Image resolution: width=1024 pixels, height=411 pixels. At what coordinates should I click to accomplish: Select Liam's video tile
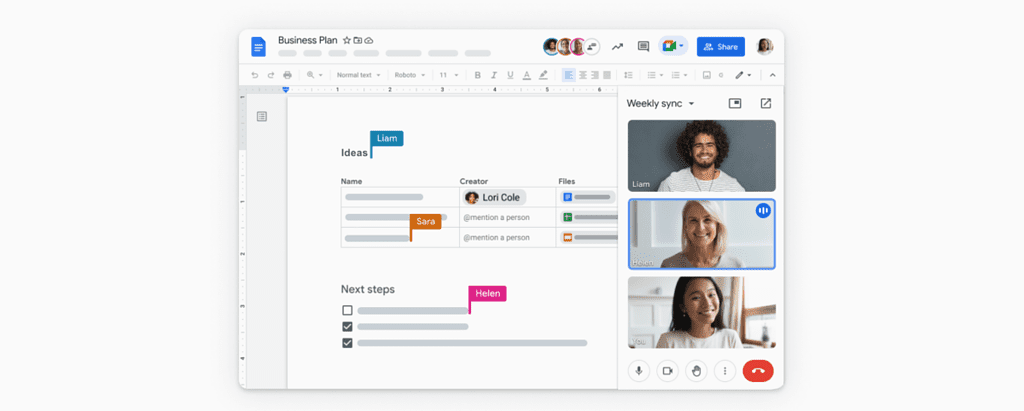(x=702, y=156)
